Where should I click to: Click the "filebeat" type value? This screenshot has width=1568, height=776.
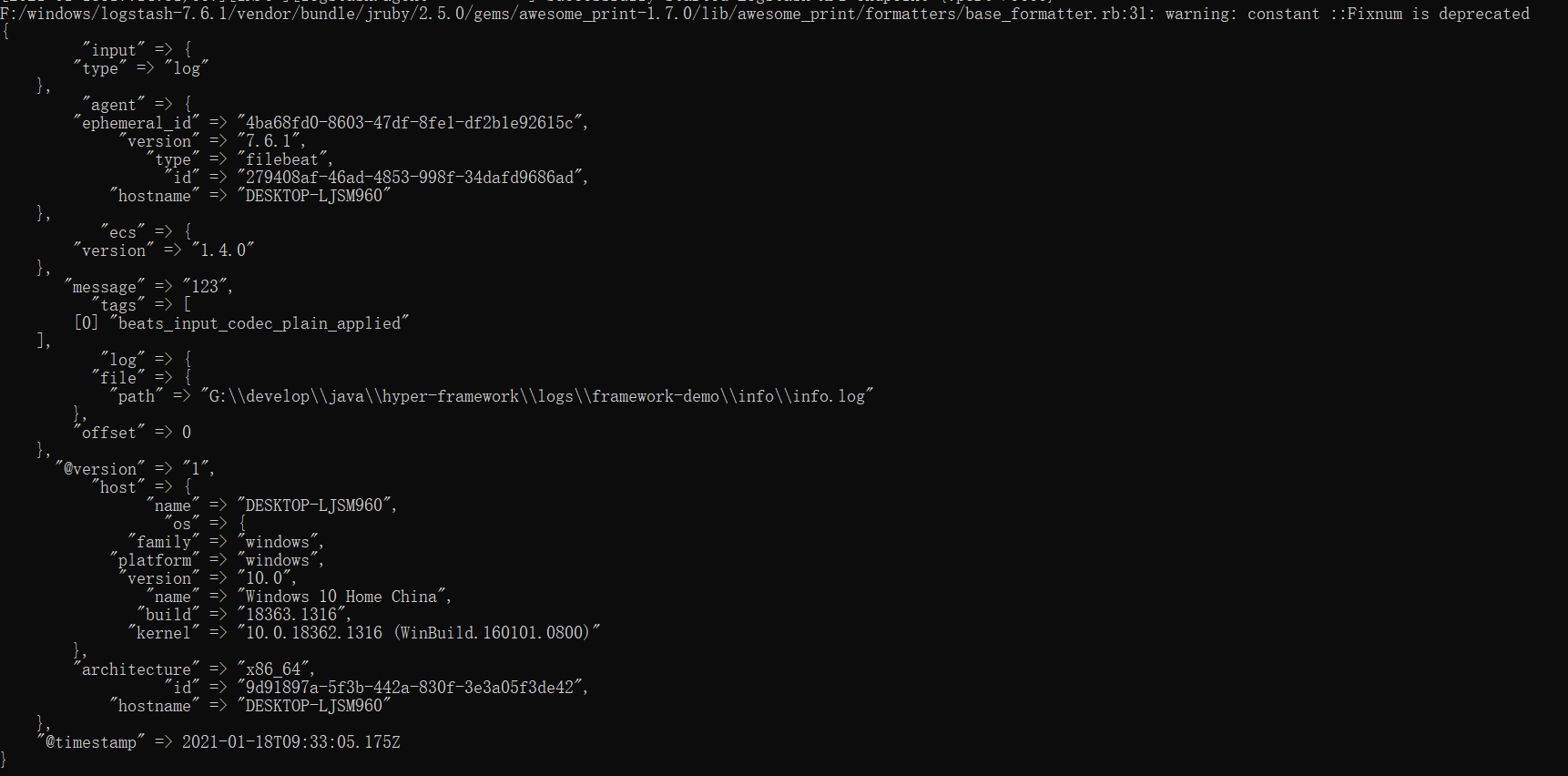pos(282,159)
